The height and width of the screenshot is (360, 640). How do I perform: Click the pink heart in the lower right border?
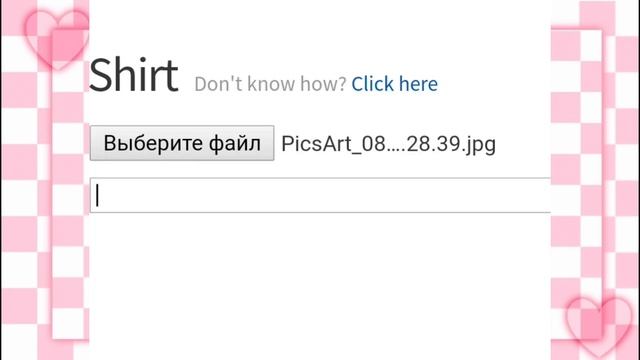point(599,327)
